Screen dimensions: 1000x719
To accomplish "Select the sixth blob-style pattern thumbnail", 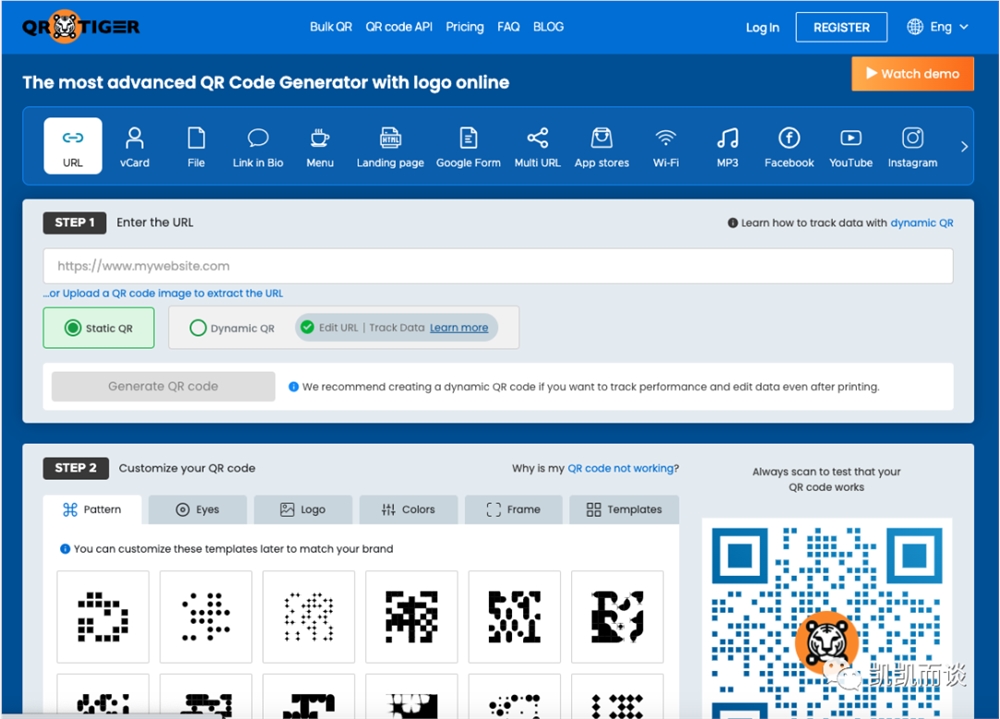I will (x=617, y=616).
